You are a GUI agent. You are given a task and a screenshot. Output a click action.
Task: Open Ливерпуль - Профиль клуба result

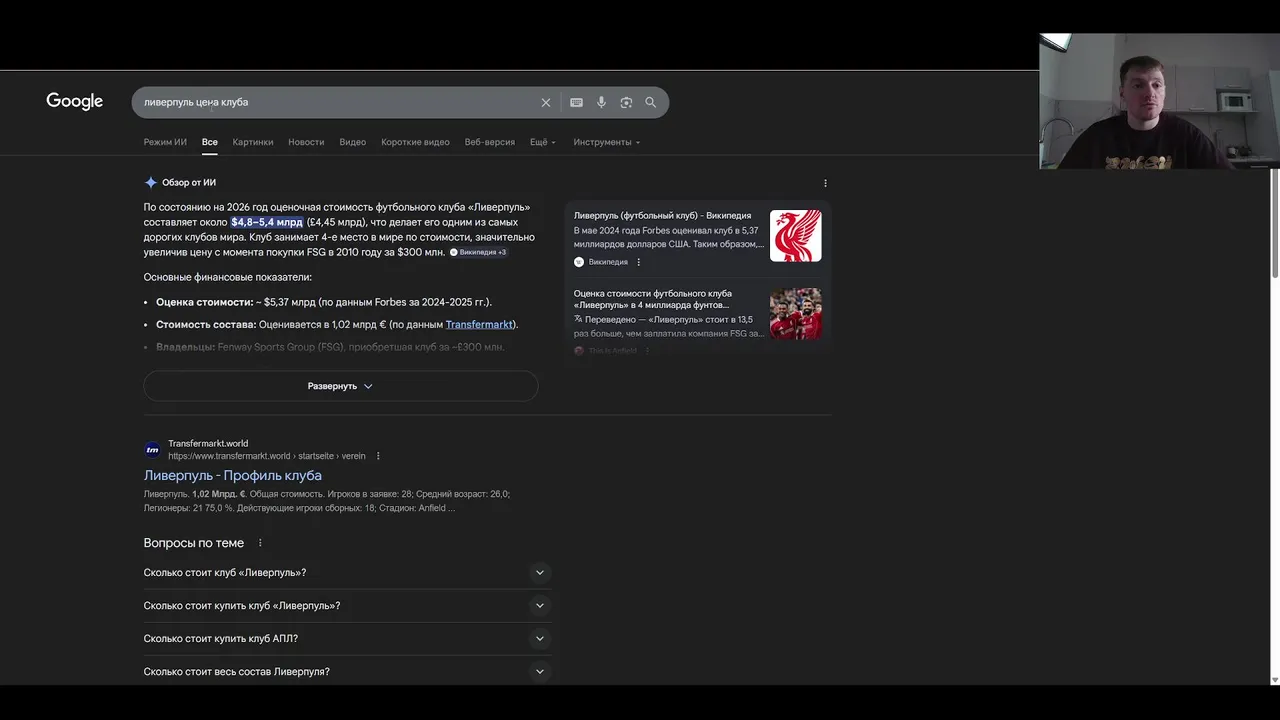(233, 475)
